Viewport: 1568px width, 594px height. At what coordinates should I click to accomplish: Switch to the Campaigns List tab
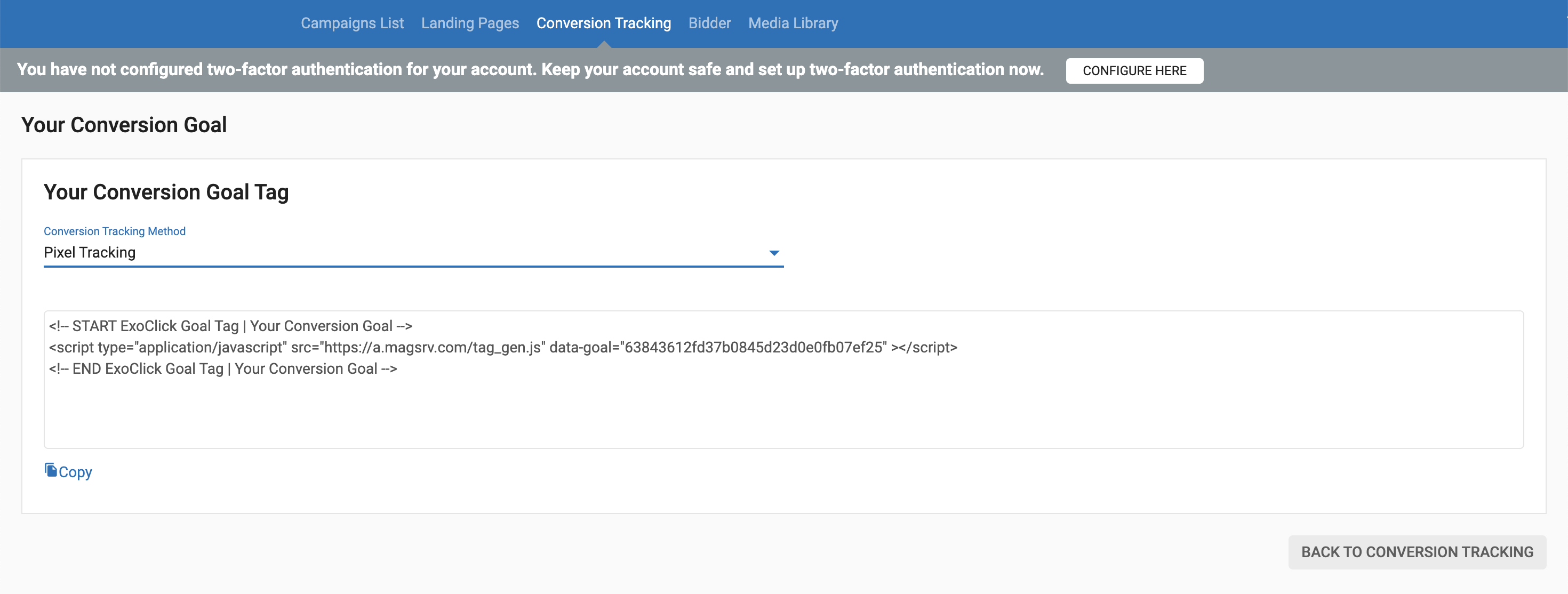coord(352,23)
